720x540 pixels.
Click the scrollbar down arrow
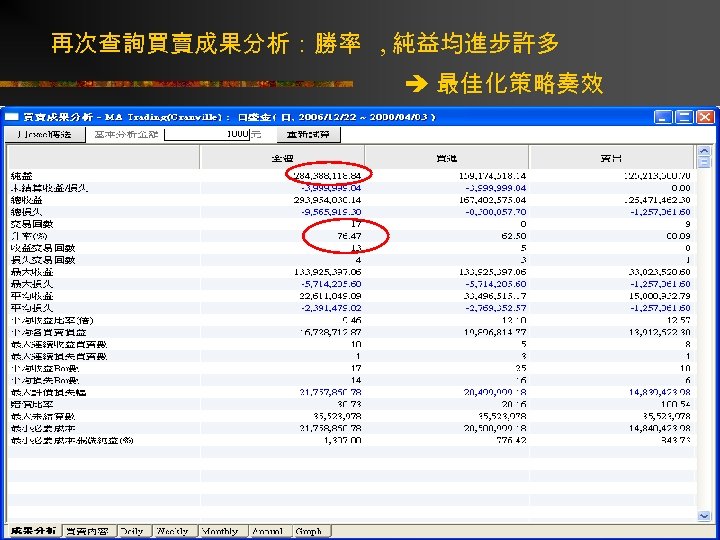click(x=704, y=516)
